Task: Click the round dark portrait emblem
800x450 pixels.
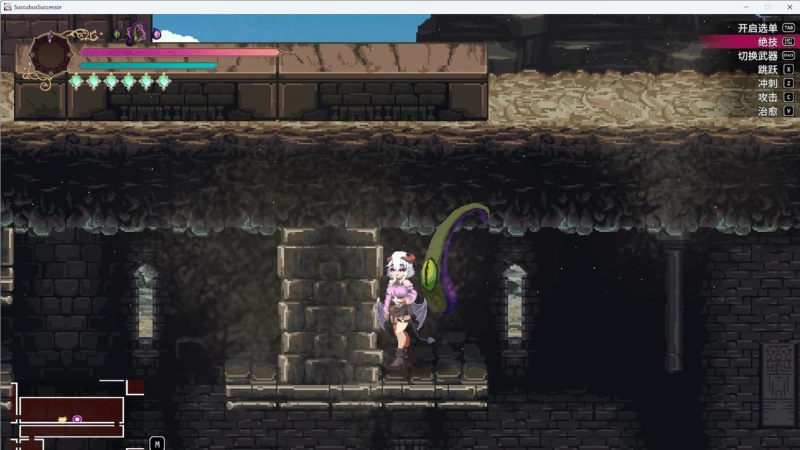Action: click(x=50, y=55)
